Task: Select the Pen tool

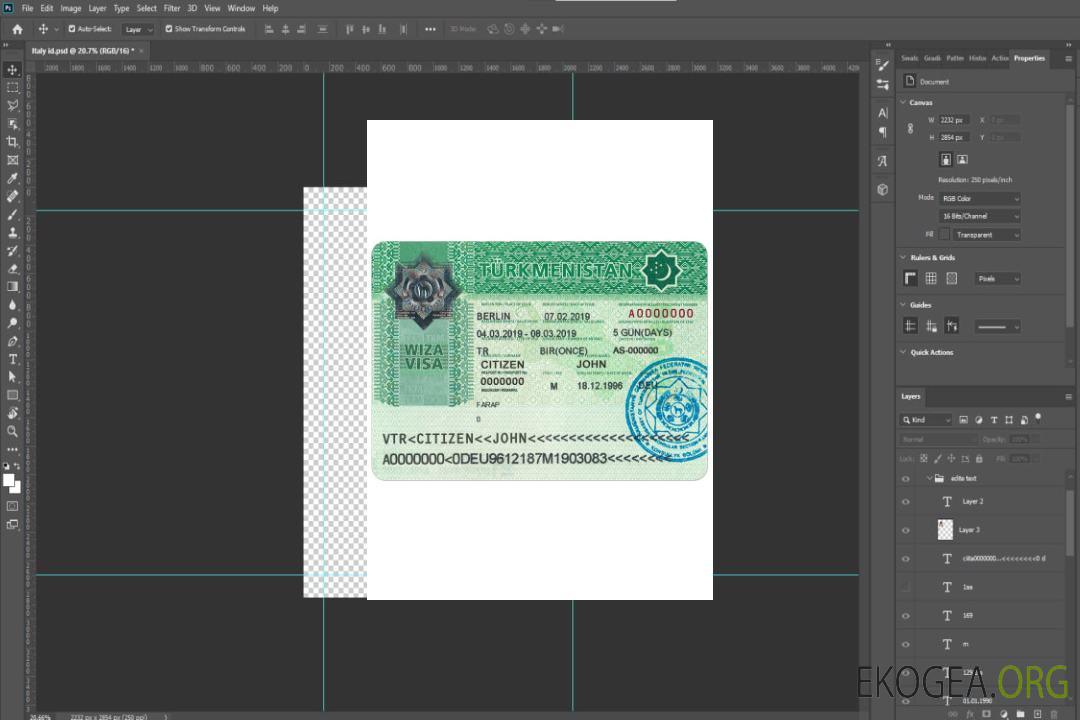Action: point(12,341)
